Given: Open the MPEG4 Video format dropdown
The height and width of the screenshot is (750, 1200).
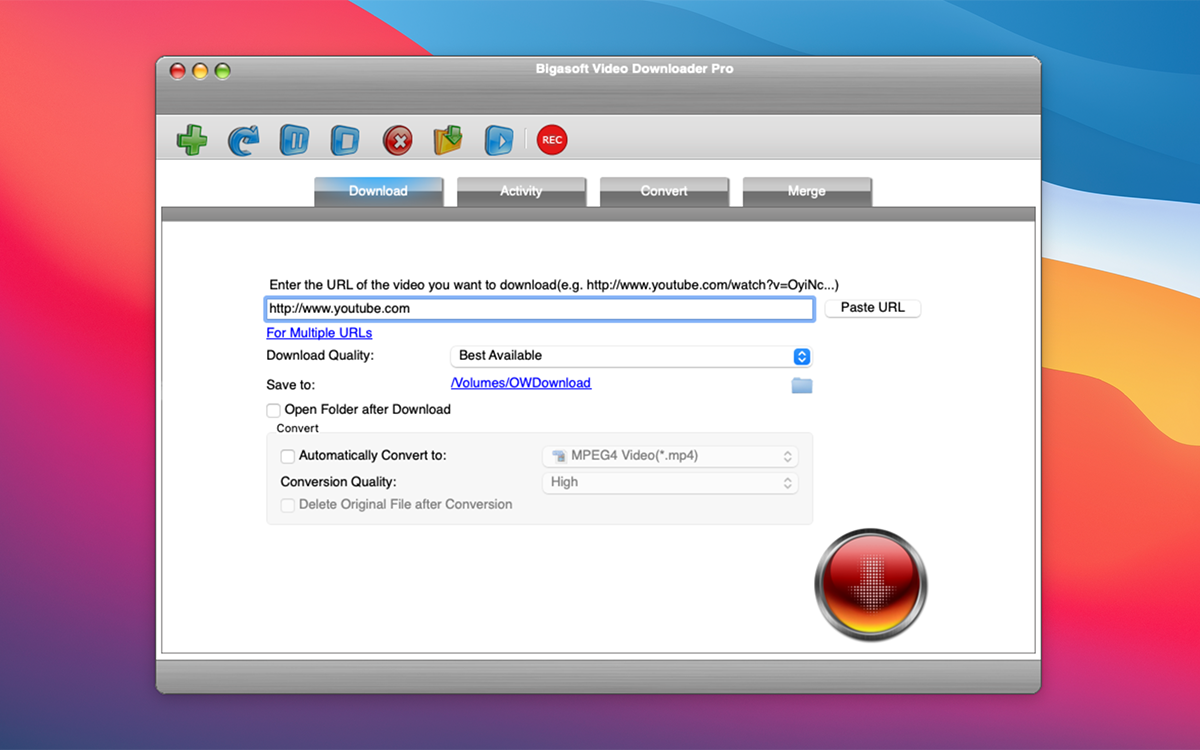Looking at the screenshot, I should (670, 456).
